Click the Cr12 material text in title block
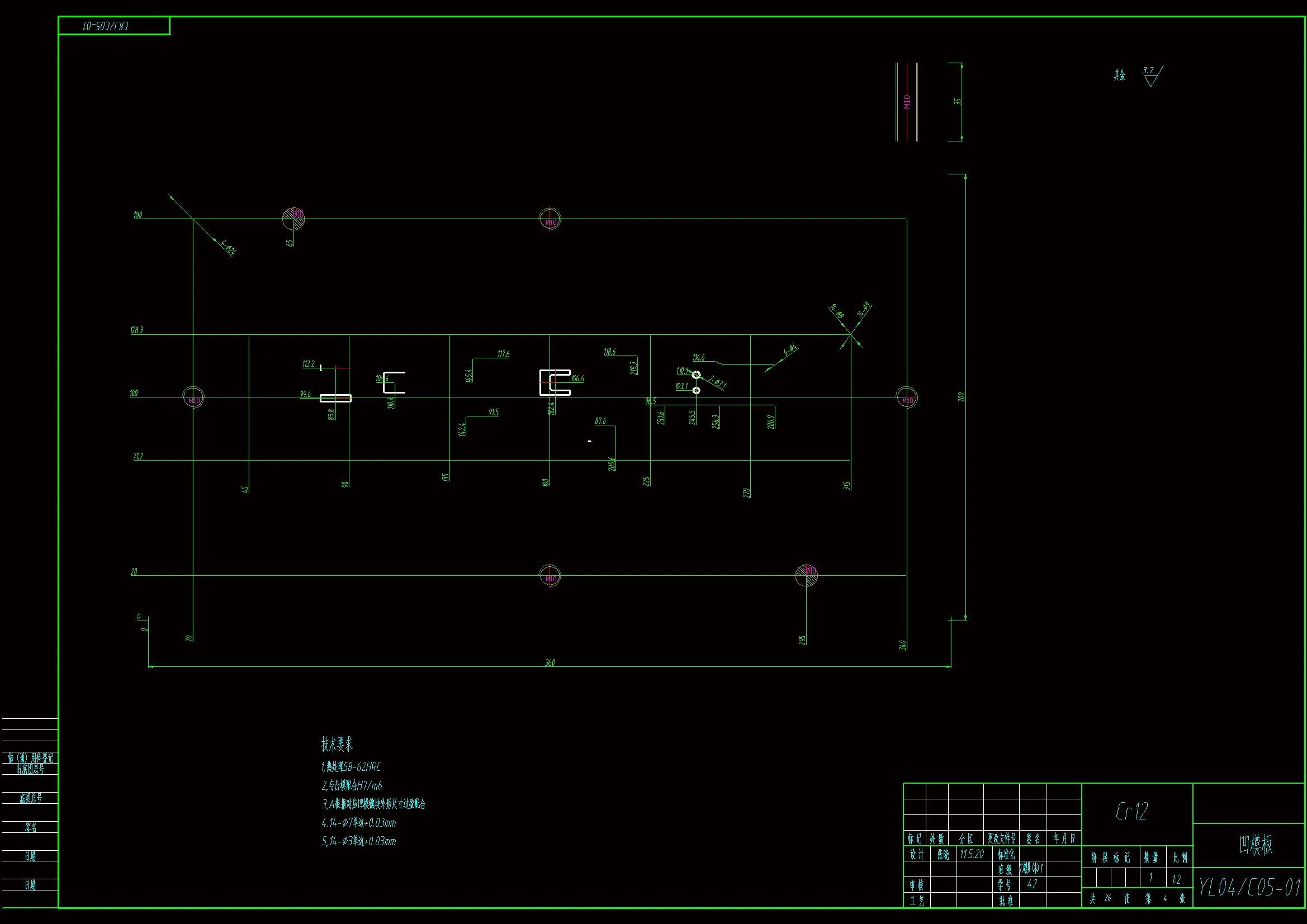The height and width of the screenshot is (924, 1307). click(x=1131, y=811)
